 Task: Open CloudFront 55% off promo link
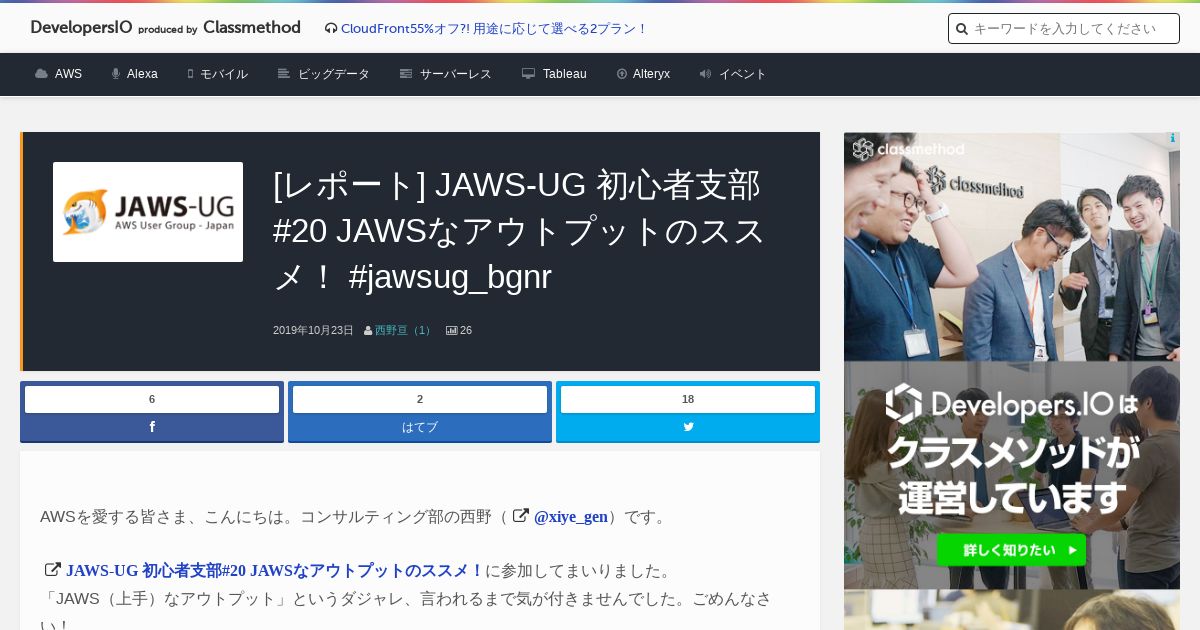(x=494, y=29)
